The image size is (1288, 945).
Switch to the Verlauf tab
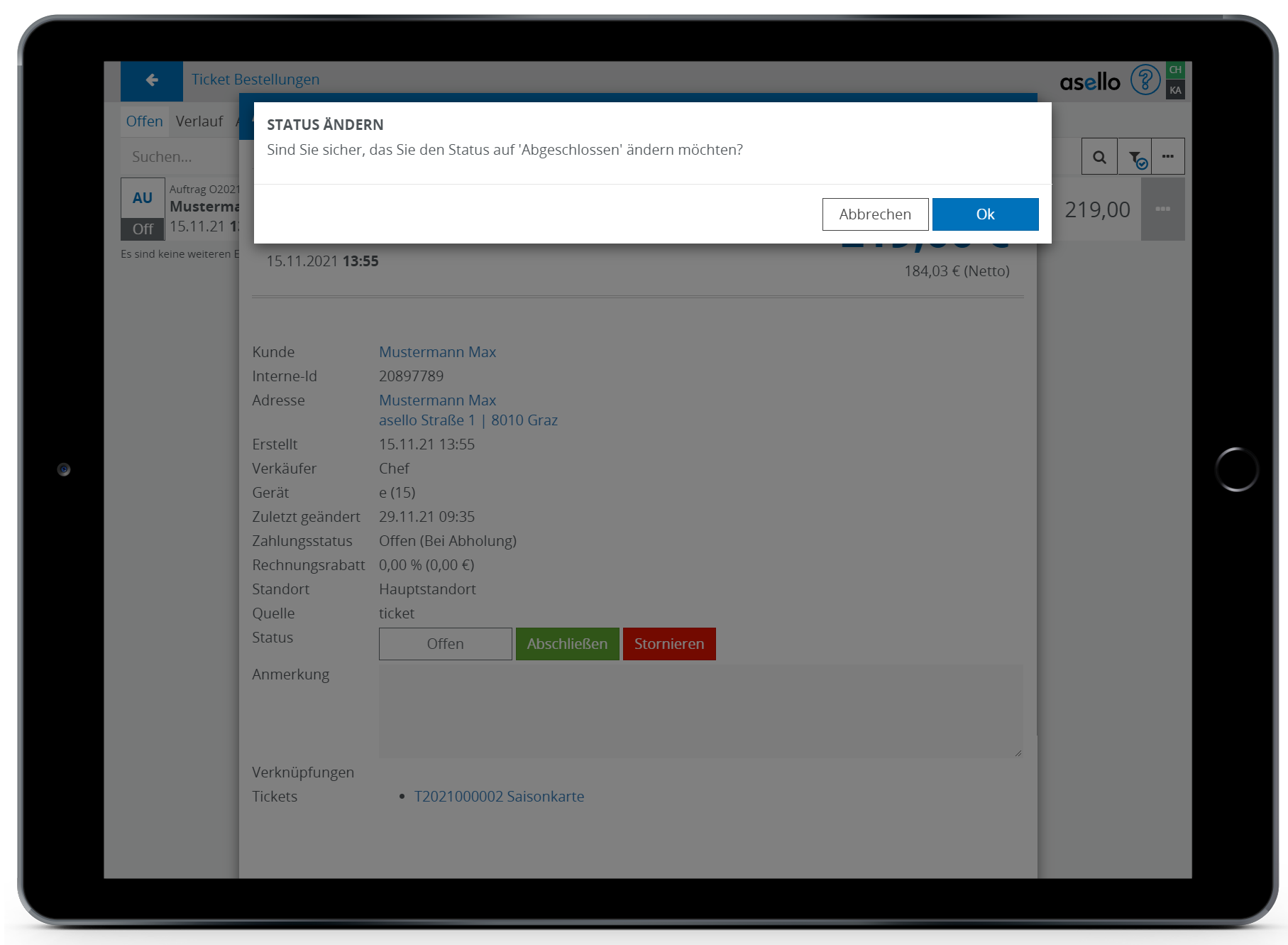(199, 121)
